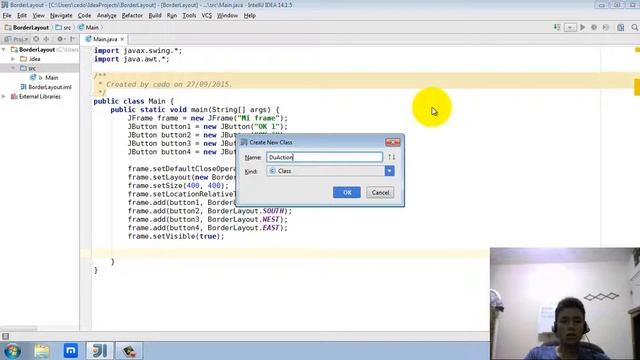
Task: Open the Edit menu
Action: [x=22, y=16]
